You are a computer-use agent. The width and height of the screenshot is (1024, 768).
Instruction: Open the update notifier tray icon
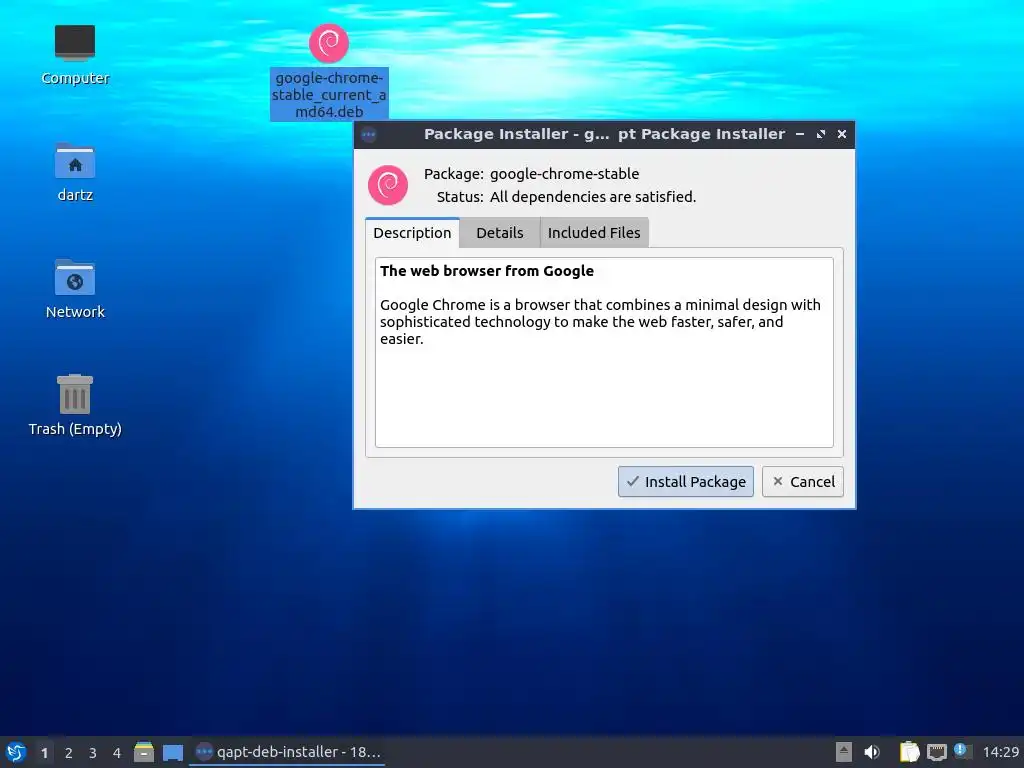click(x=962, y=751)
